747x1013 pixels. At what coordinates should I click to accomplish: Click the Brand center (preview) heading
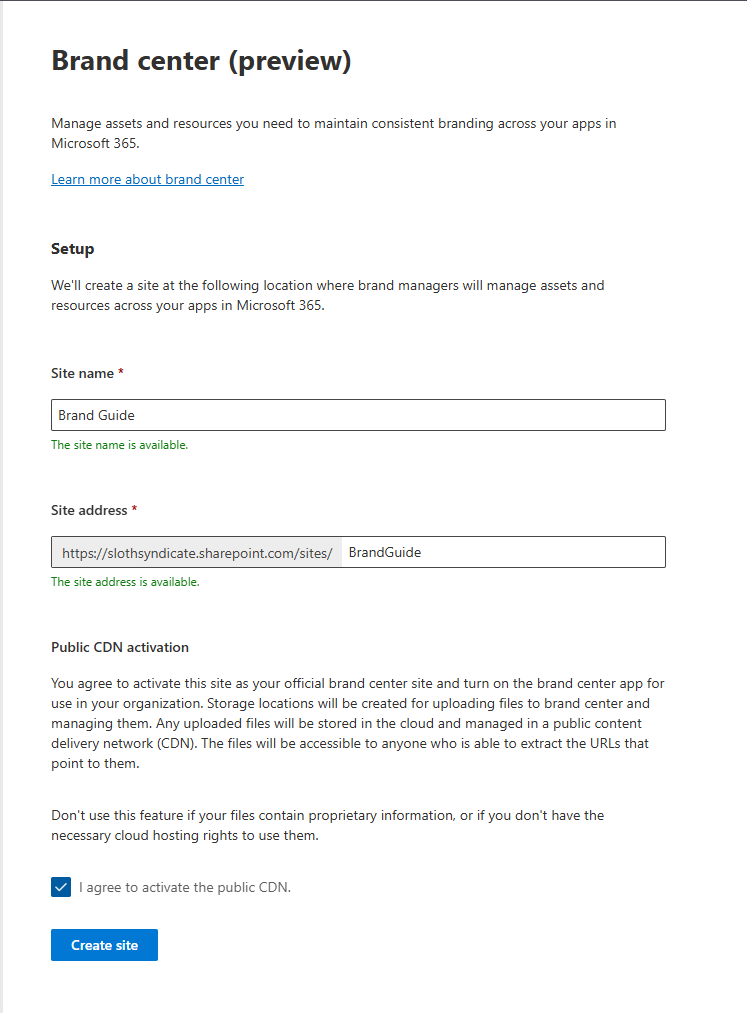(x=201, y=61)
